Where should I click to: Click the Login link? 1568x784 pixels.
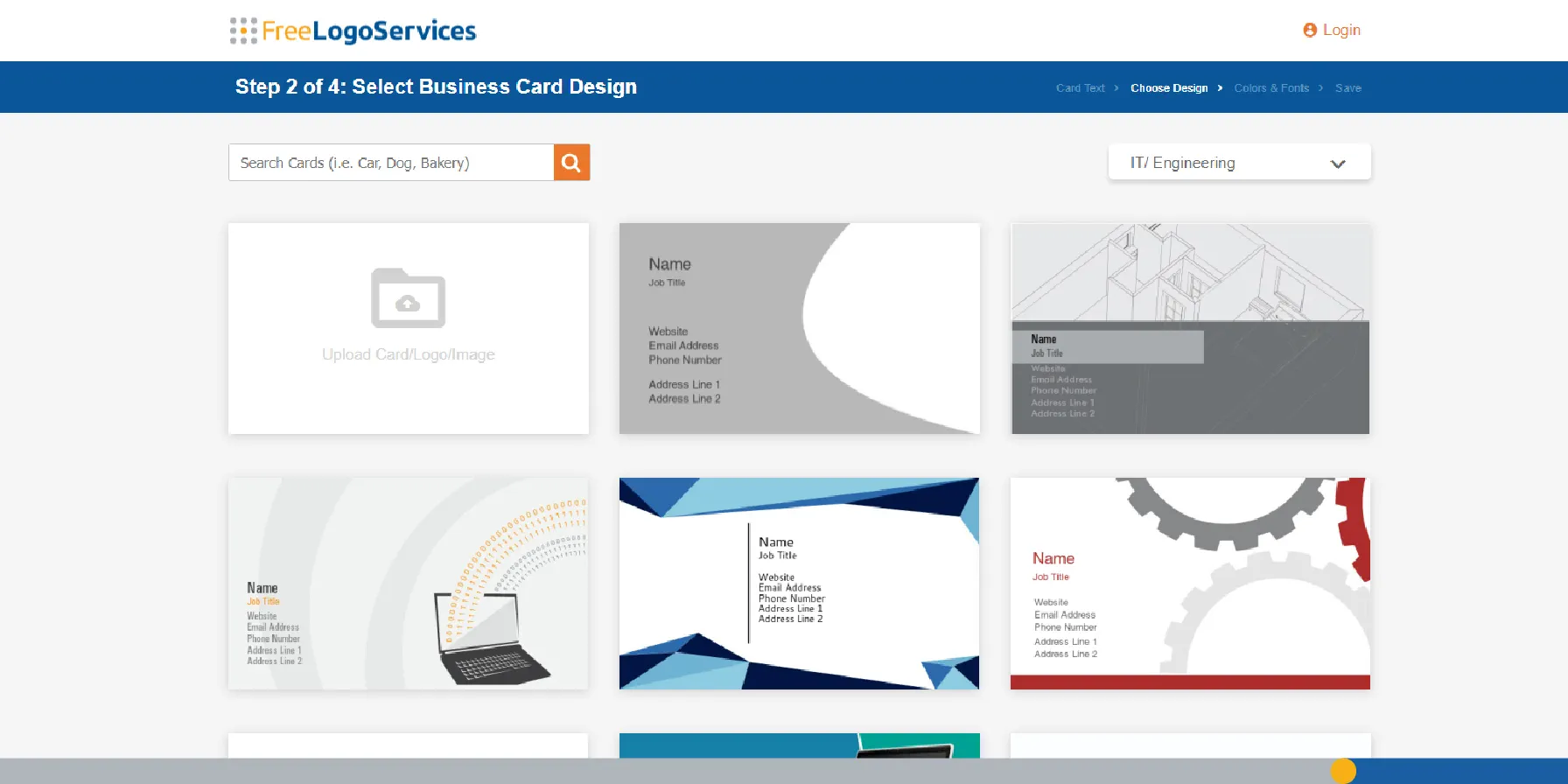point(1340,31)
